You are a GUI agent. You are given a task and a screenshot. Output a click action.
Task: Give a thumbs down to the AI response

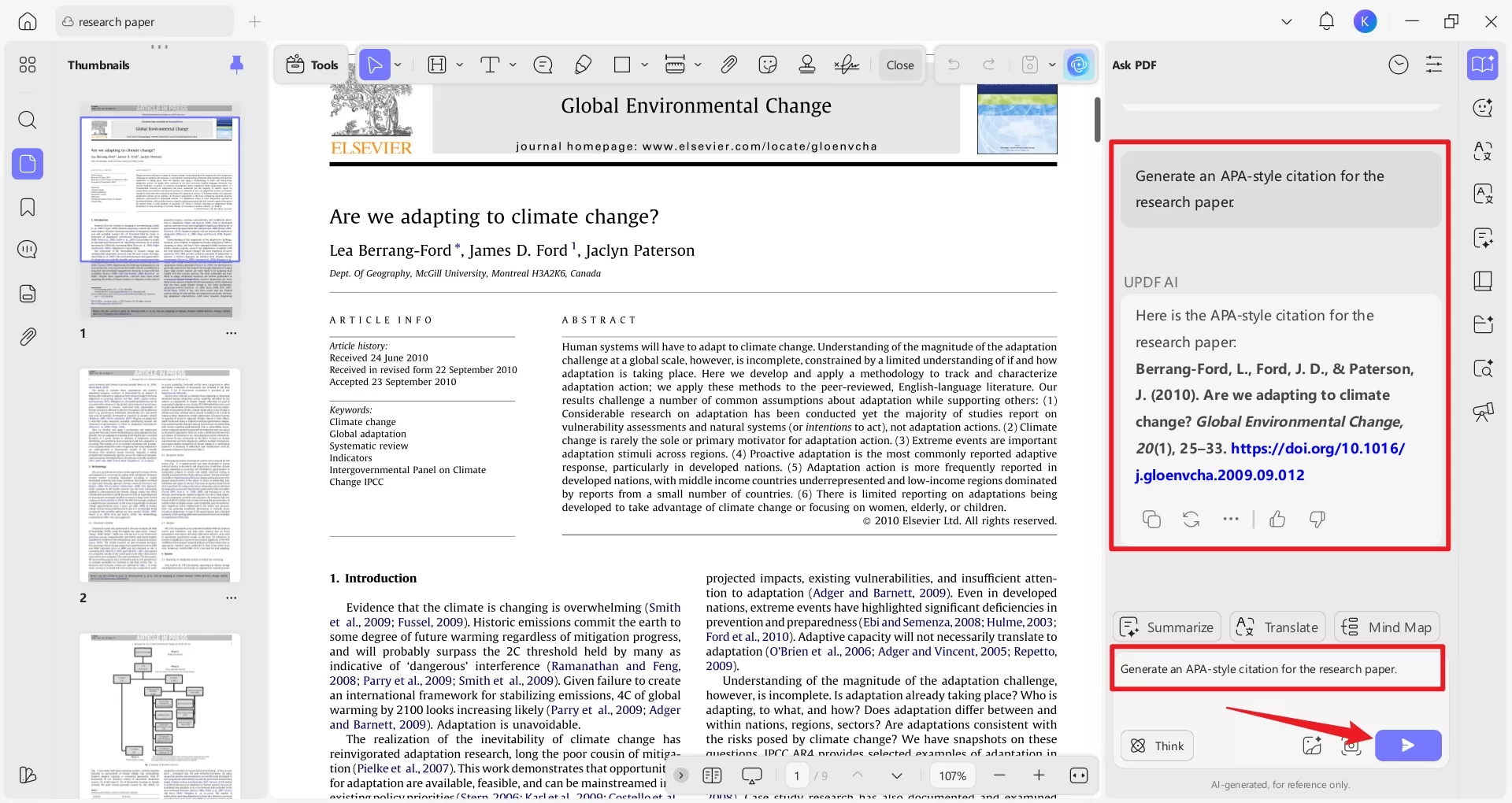(x=1317, y=520)
